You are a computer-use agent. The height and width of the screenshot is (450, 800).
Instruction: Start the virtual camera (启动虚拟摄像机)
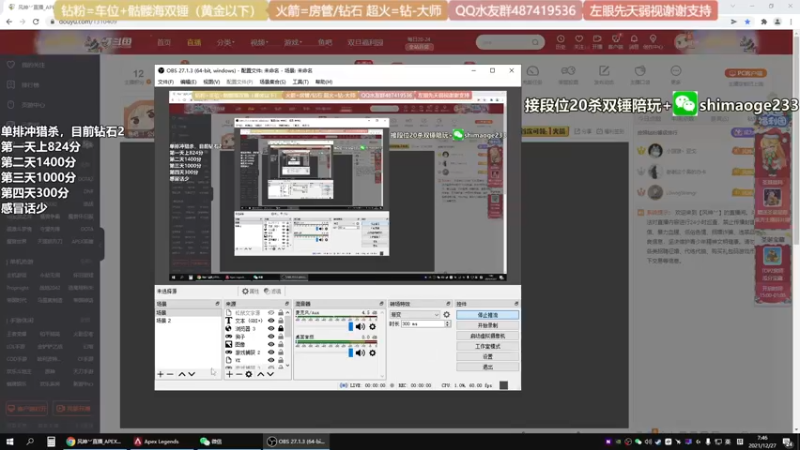coord(488,336)
